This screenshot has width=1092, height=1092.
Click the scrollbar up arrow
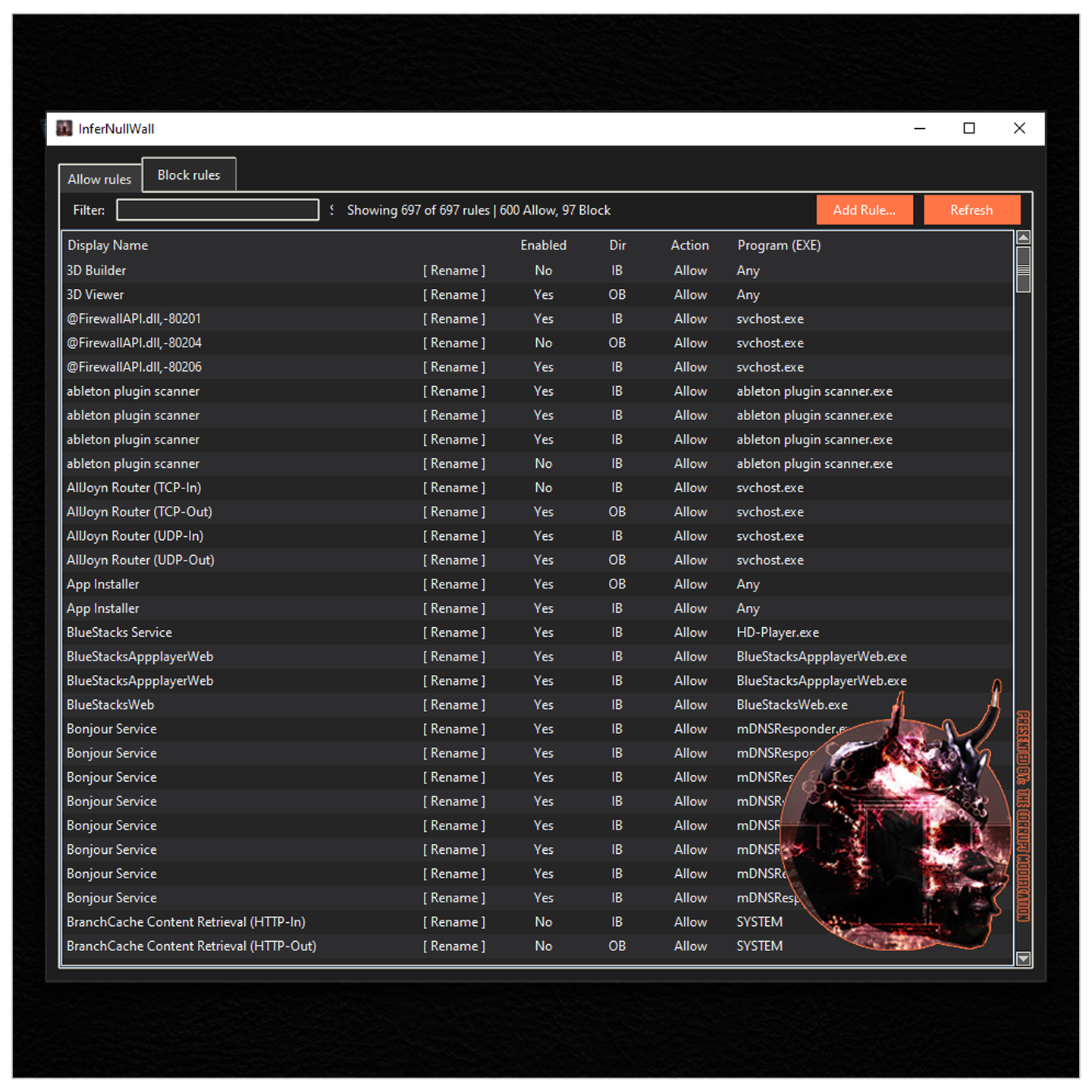tap(1023, 237)
